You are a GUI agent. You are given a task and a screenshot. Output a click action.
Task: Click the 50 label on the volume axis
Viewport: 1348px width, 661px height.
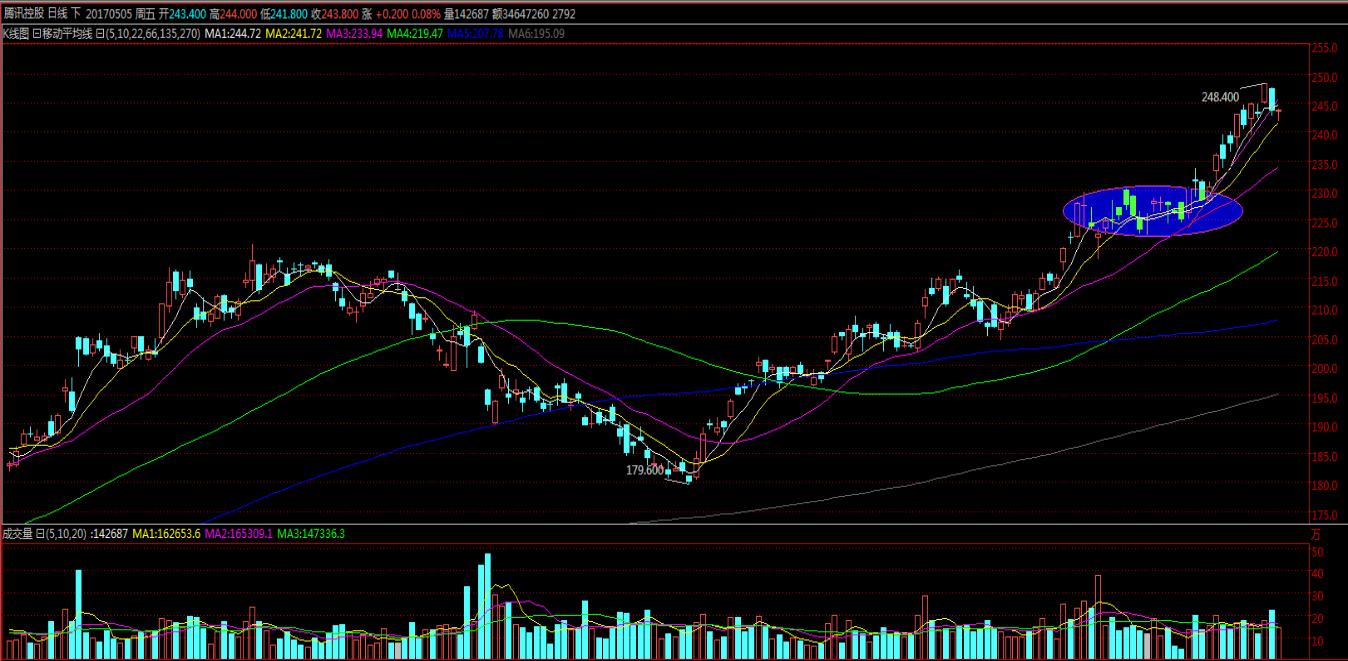click(1319, 552)
